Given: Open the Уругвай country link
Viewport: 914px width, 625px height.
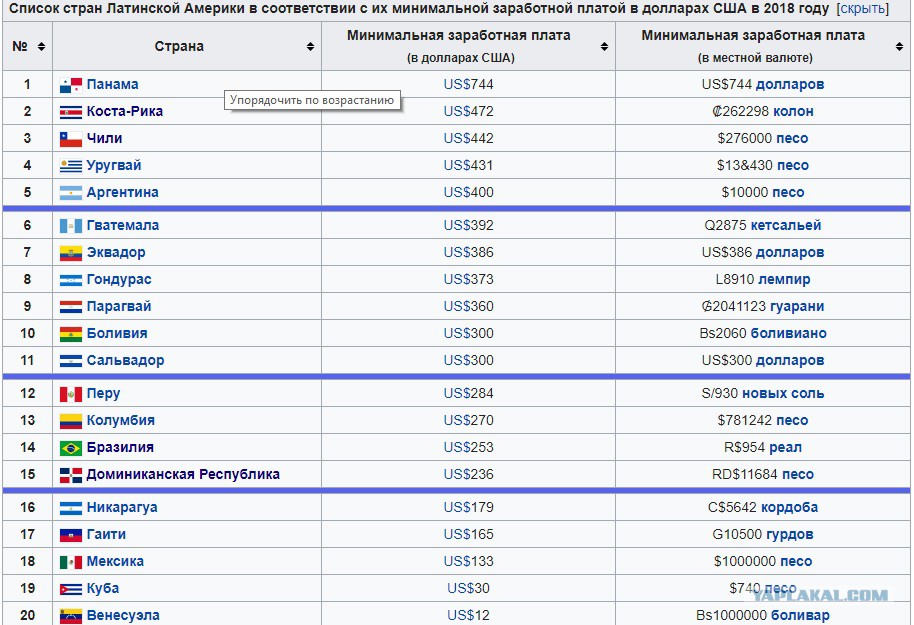Looking at the screenshot, I should (x=114, y=166).
